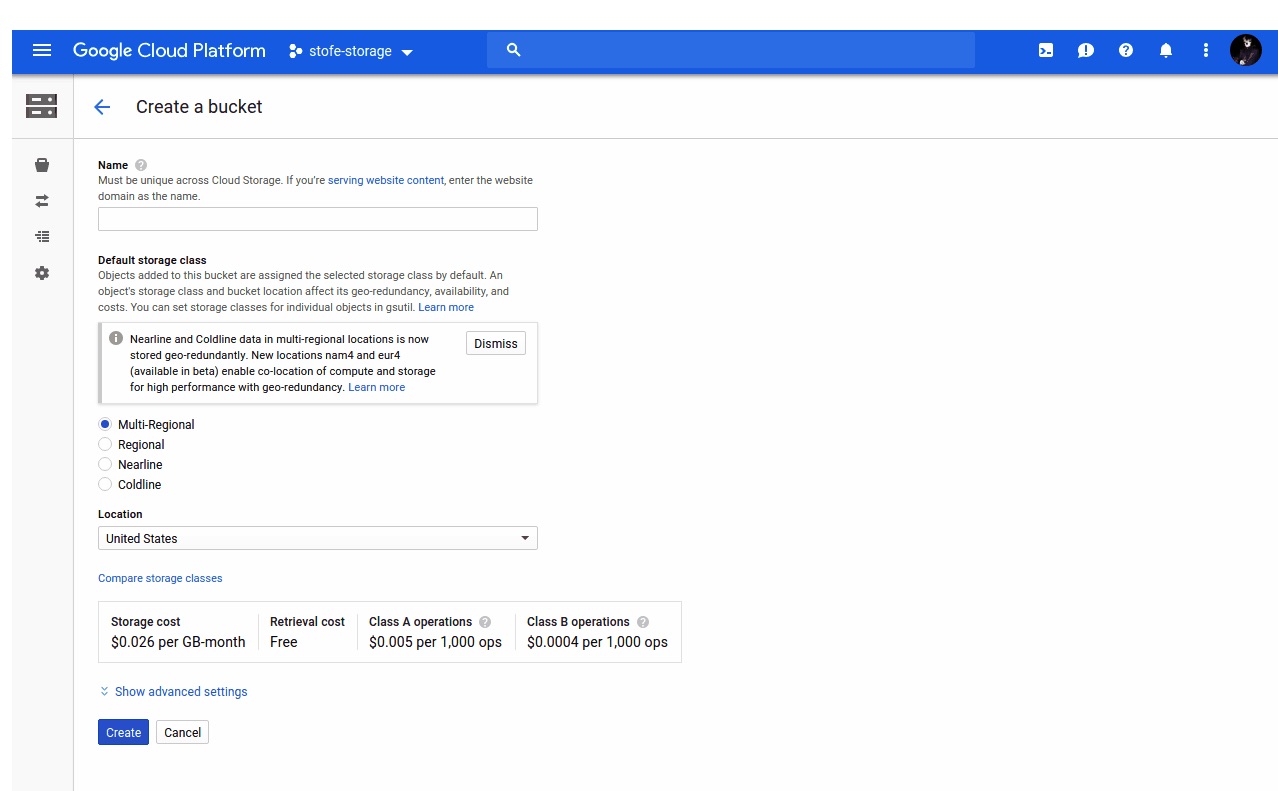Open the Transfer icon in sidebar
Screen dimensions: 1278x791
(x=41, y=201)
